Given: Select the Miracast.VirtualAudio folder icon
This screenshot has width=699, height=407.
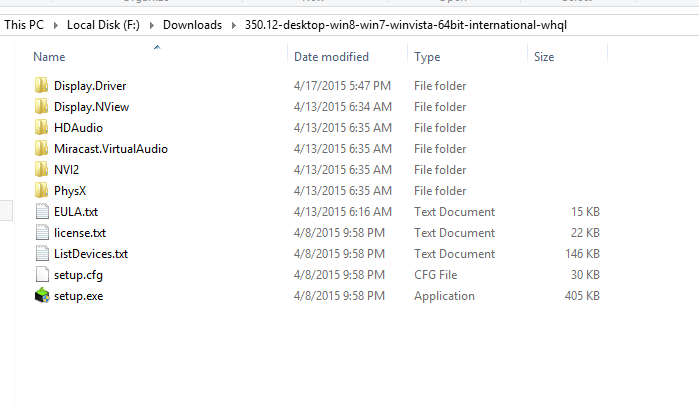Looking at the screenshot, I should pyautogui.click(x=41, y=148).
